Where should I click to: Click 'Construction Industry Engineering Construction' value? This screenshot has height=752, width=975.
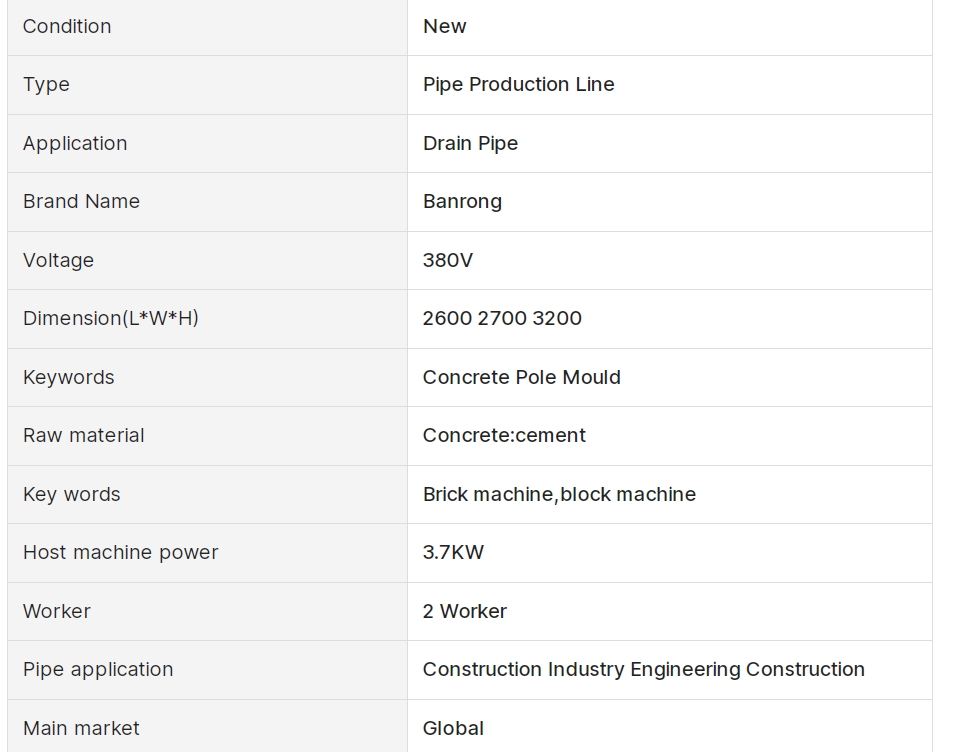643,670
